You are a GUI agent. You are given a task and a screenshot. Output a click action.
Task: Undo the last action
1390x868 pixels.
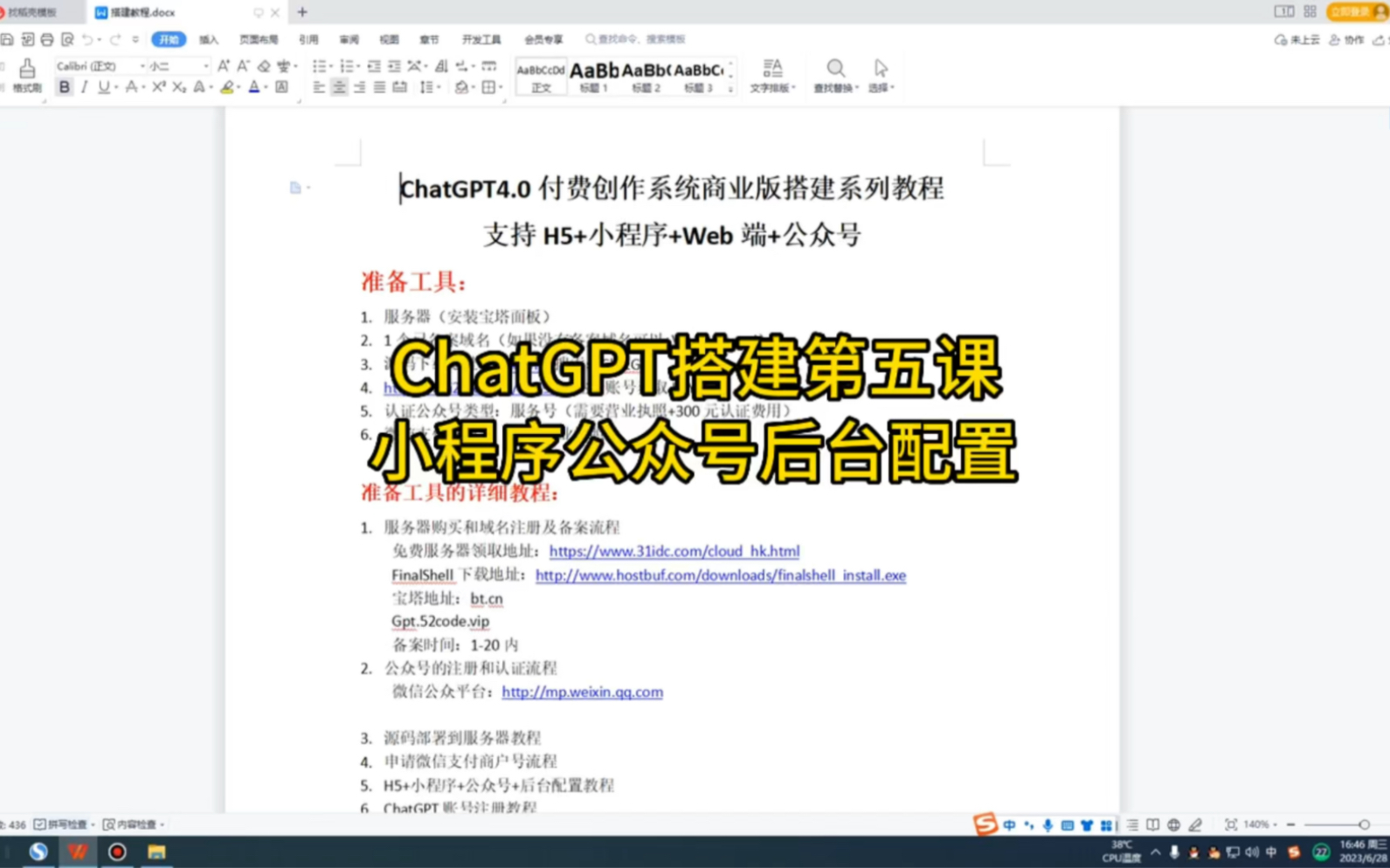coord(87,39)
